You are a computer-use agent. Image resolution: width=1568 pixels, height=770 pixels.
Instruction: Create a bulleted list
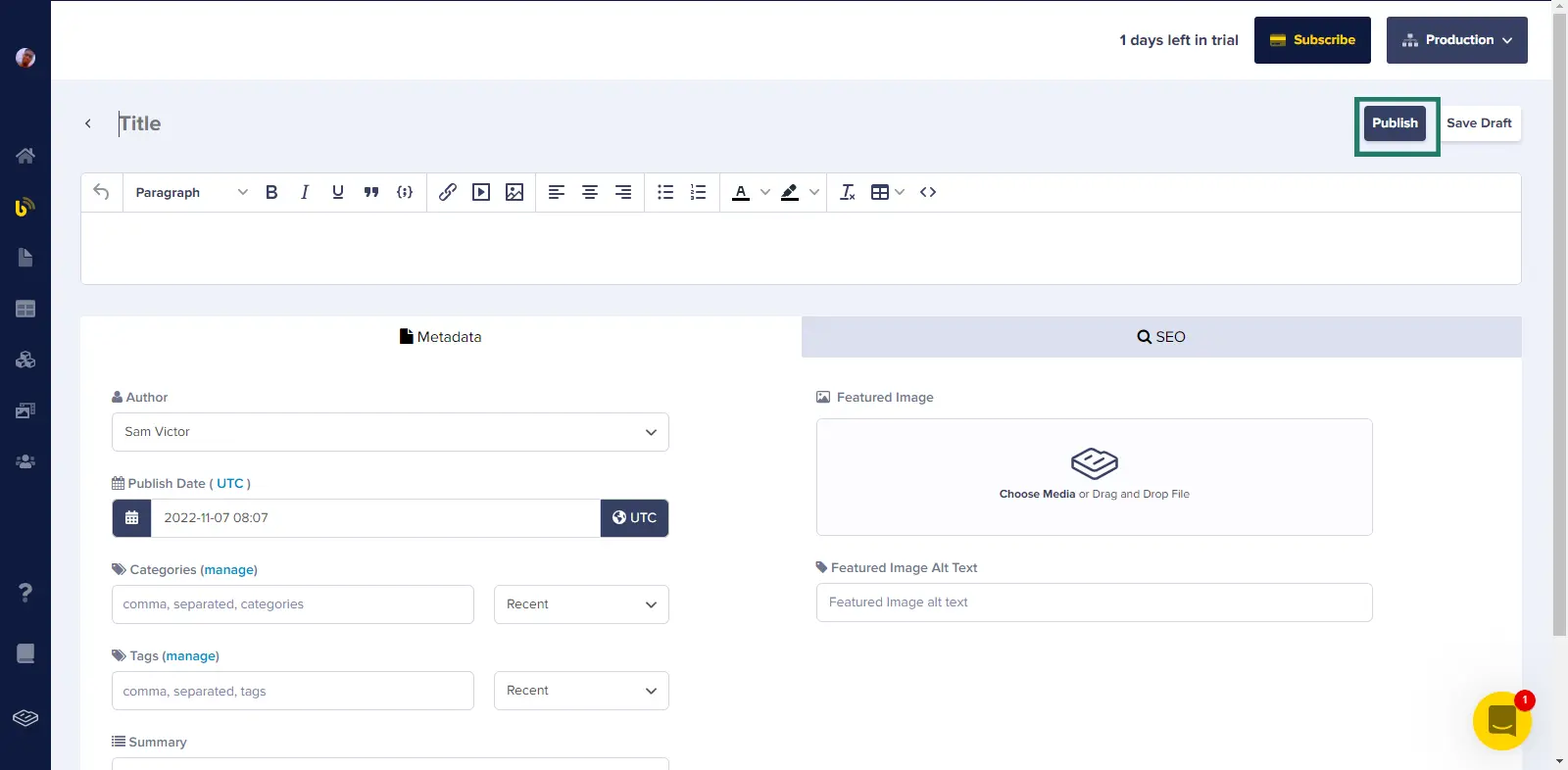[x=665, y=192]
